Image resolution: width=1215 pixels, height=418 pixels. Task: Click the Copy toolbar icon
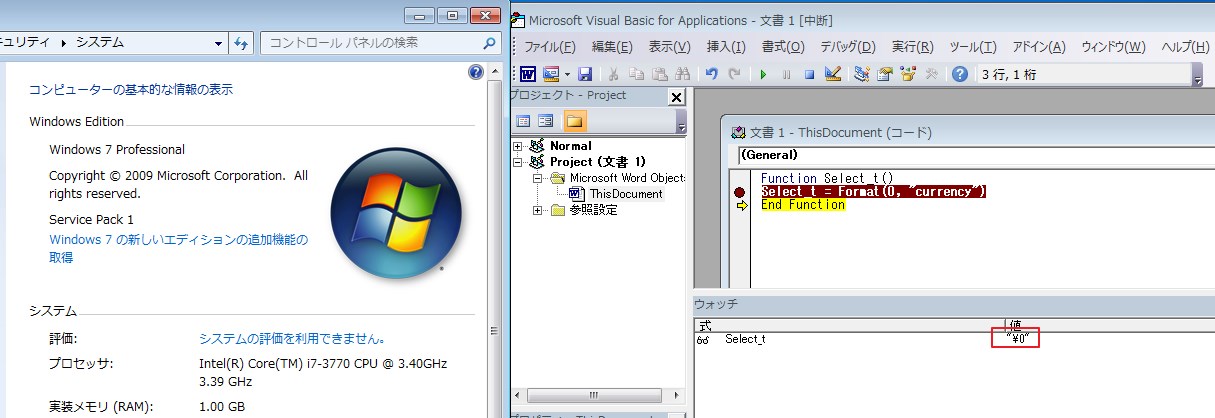[637, 74]
